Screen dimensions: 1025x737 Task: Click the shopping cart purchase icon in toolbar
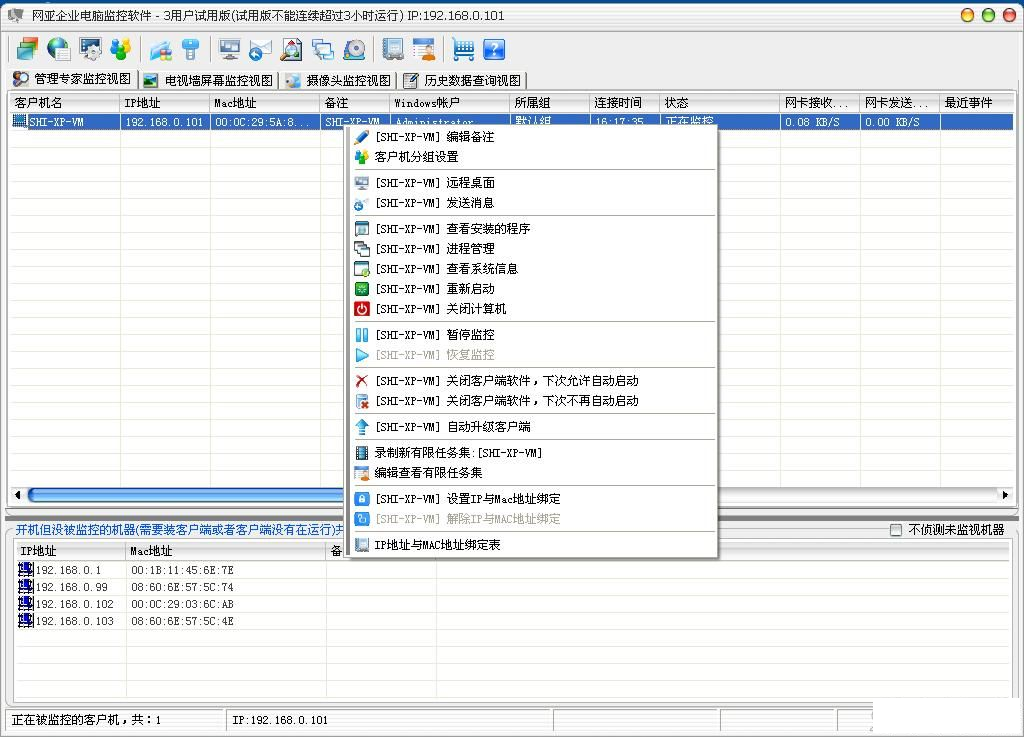(463, 49)
